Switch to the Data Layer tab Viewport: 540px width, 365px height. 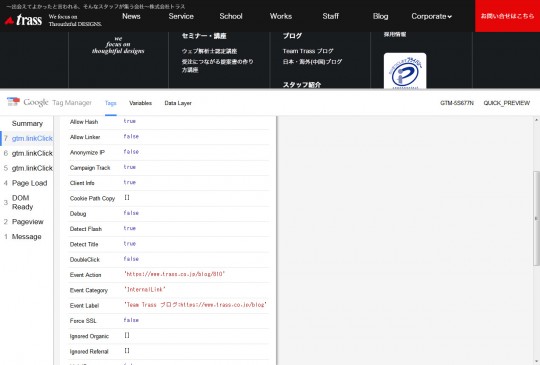(178, 103)
